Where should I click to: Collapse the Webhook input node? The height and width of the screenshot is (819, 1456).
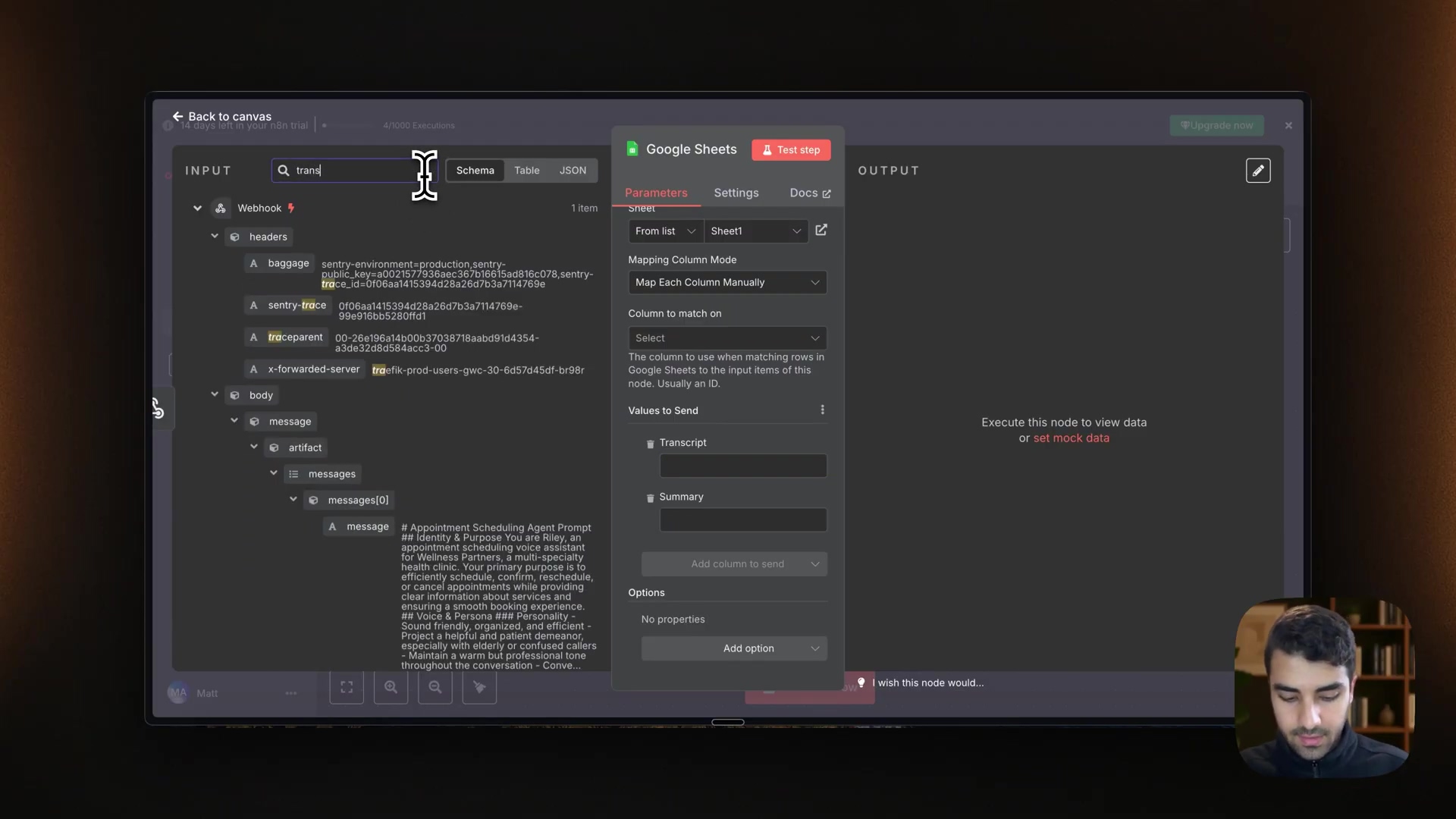[x=197, y=208]
